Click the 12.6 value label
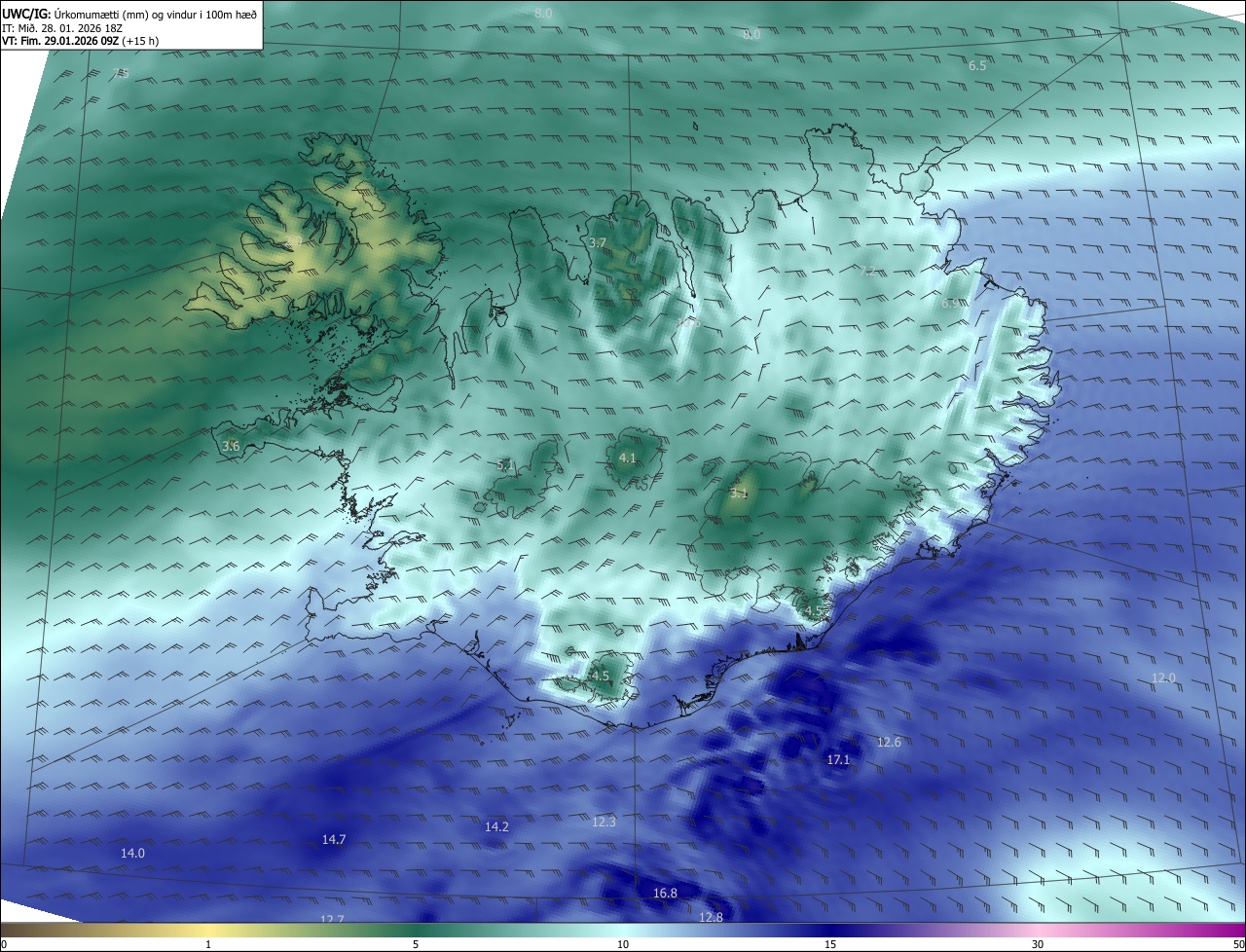Viewport: 1246px width, 952px height. pyautogui.click(x=889, y=742)
